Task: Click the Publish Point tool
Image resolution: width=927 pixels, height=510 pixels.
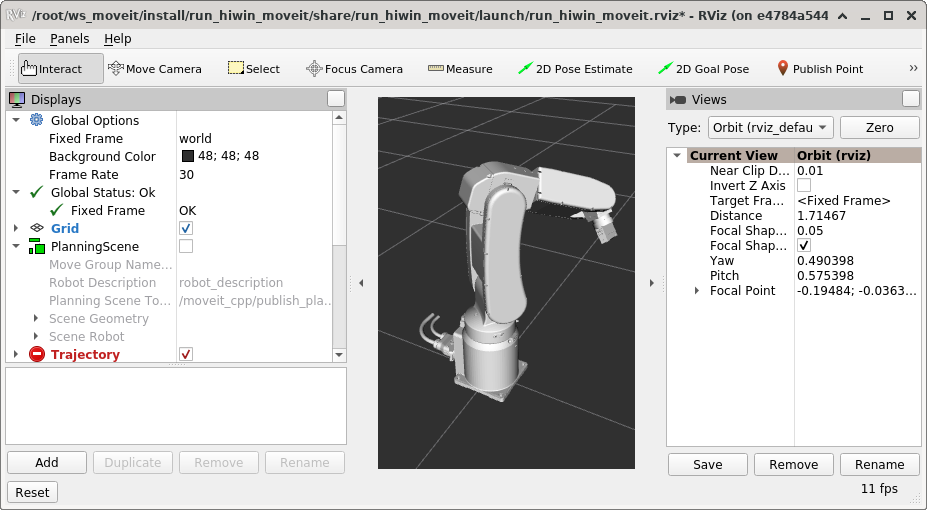Action: tap(819, 69)
